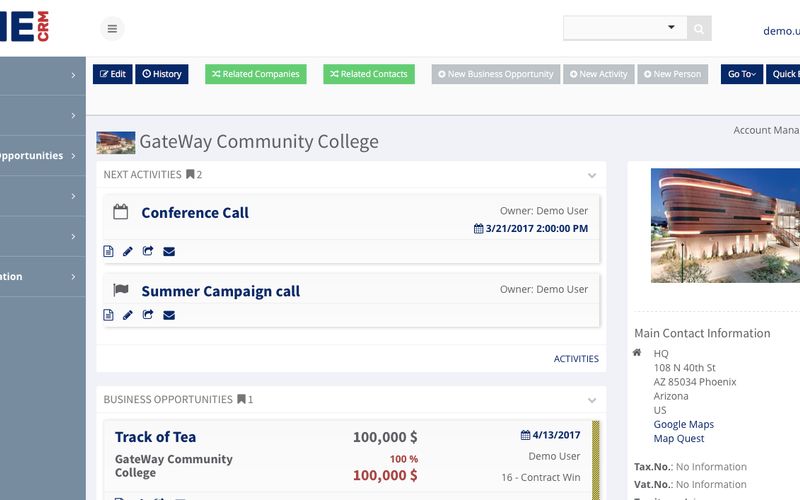This screenshot has height=500, width=800.
Task: Email the Summer Campaign call activity
Action: pyautogui.click(x=169, y=315)
